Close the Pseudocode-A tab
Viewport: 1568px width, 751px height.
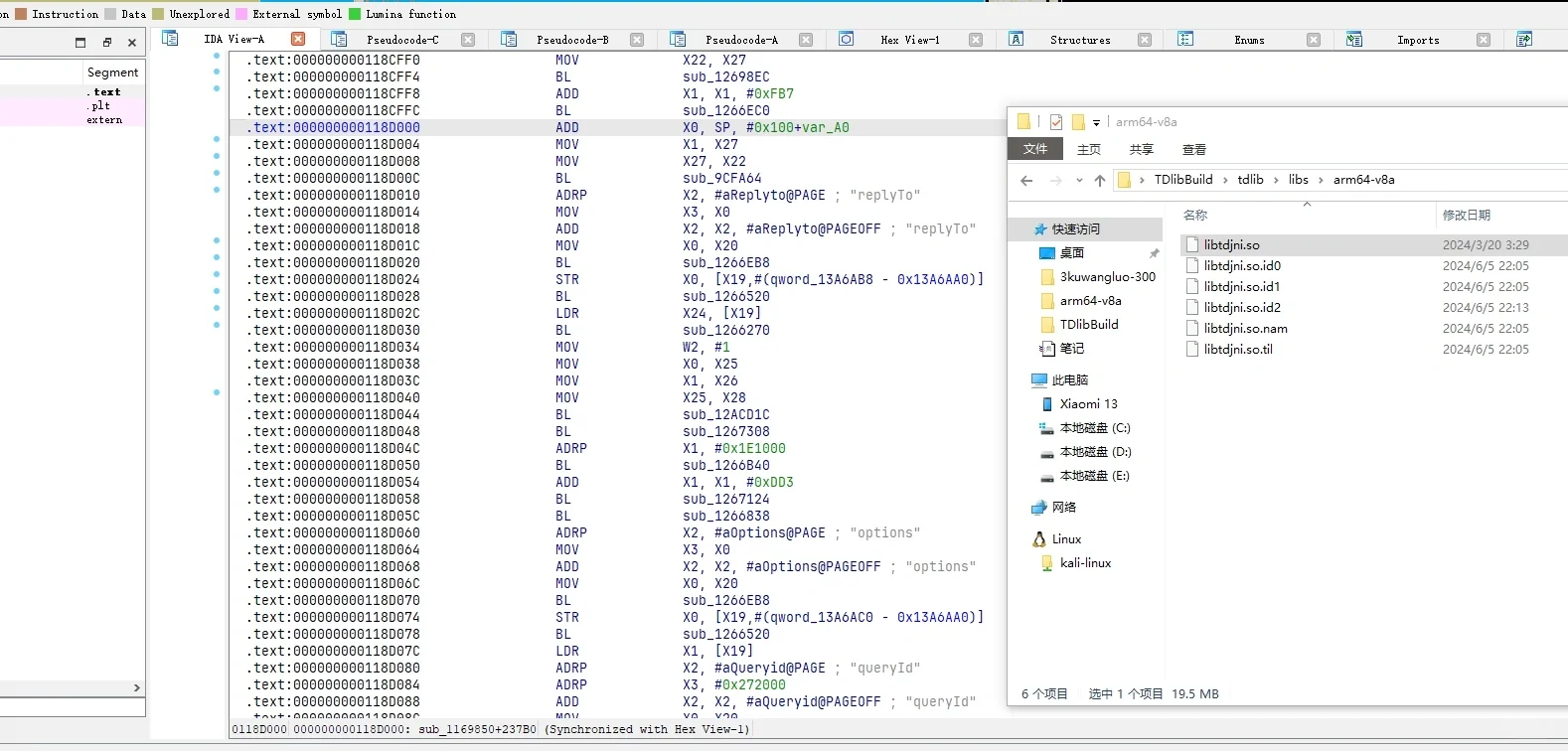[x=806, y=40]
